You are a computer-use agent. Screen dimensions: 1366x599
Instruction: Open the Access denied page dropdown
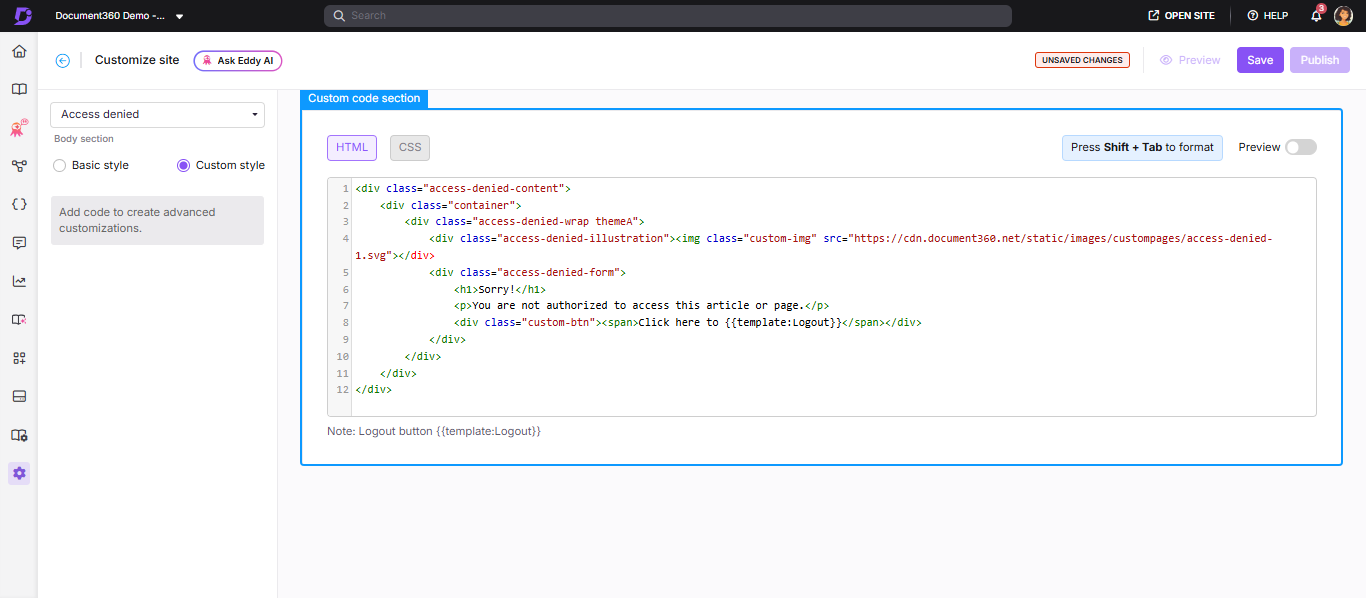(x=158, y=115)
